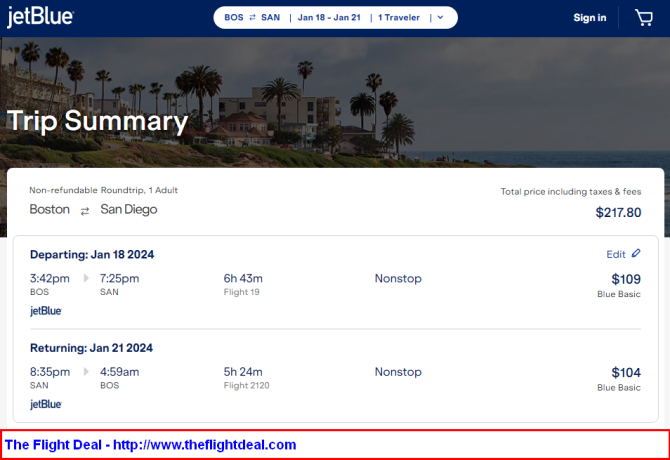Expand the trip search dropdown chevron
670x460 pixels.
tap(440, 18)
